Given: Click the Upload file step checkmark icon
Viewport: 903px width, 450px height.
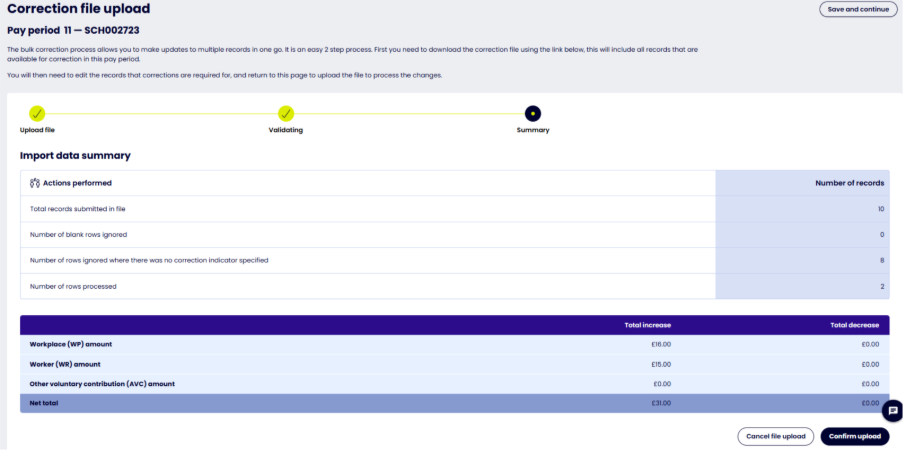Looking at the screenshot, I should pos(37,114).
